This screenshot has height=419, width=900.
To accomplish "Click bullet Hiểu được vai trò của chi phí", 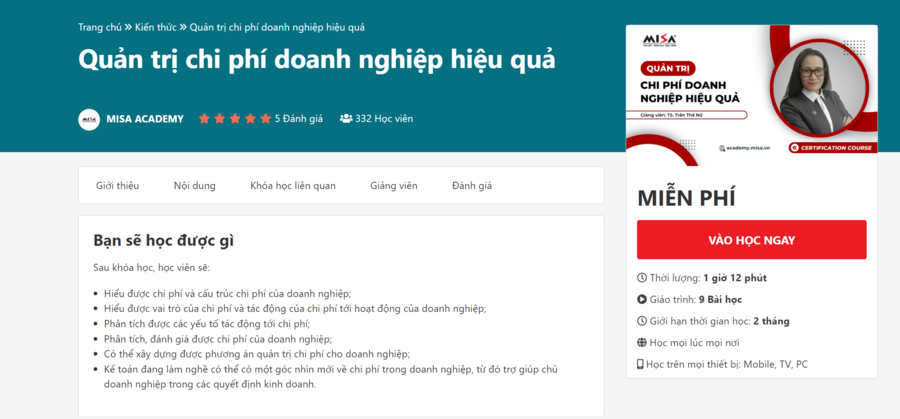I will 295,308.
